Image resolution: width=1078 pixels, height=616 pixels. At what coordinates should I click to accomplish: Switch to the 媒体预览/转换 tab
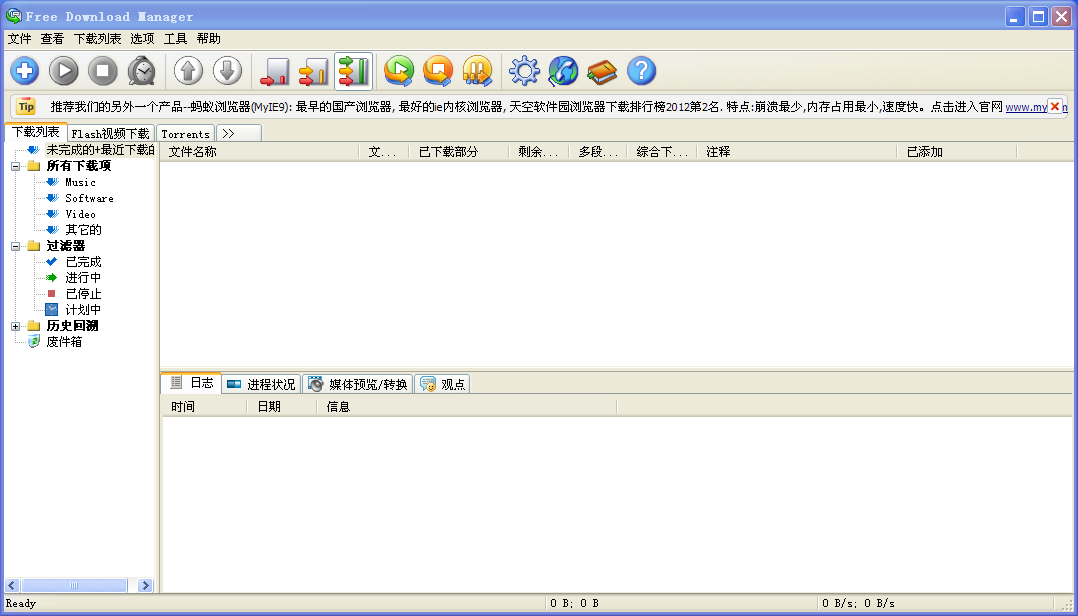pos(358,384)
